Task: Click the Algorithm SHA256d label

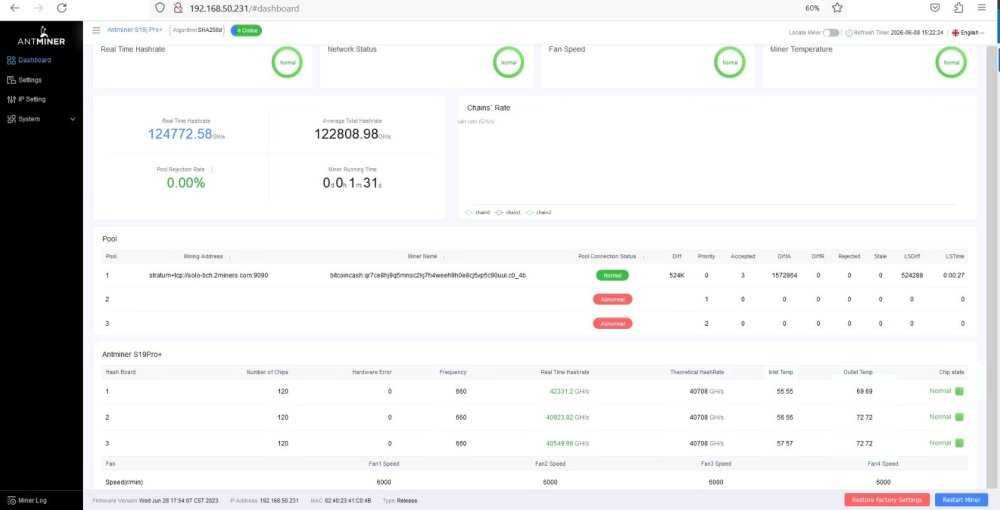Action: (198, 30)
